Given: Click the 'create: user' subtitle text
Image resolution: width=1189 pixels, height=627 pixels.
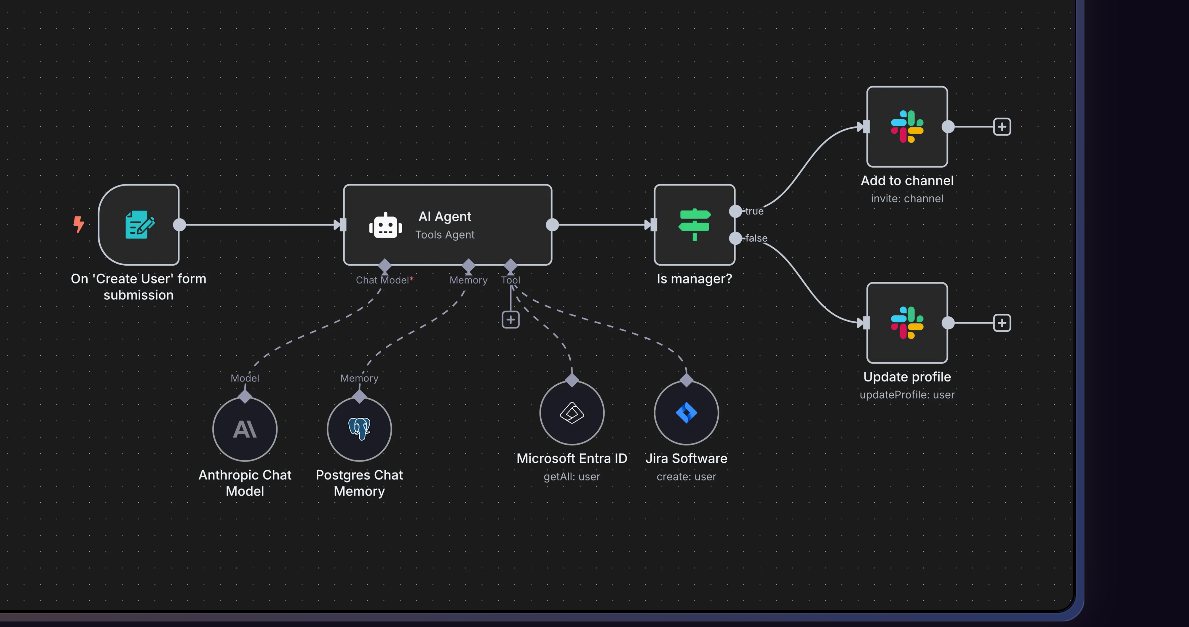Looking at the screenshot, I should click(686, 477).
